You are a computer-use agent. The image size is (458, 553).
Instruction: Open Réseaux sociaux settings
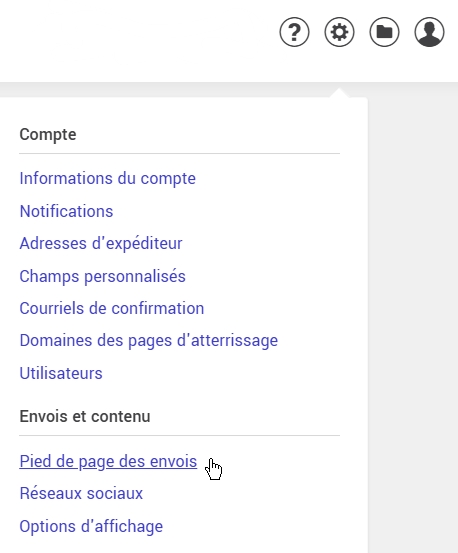coord(81,493)
